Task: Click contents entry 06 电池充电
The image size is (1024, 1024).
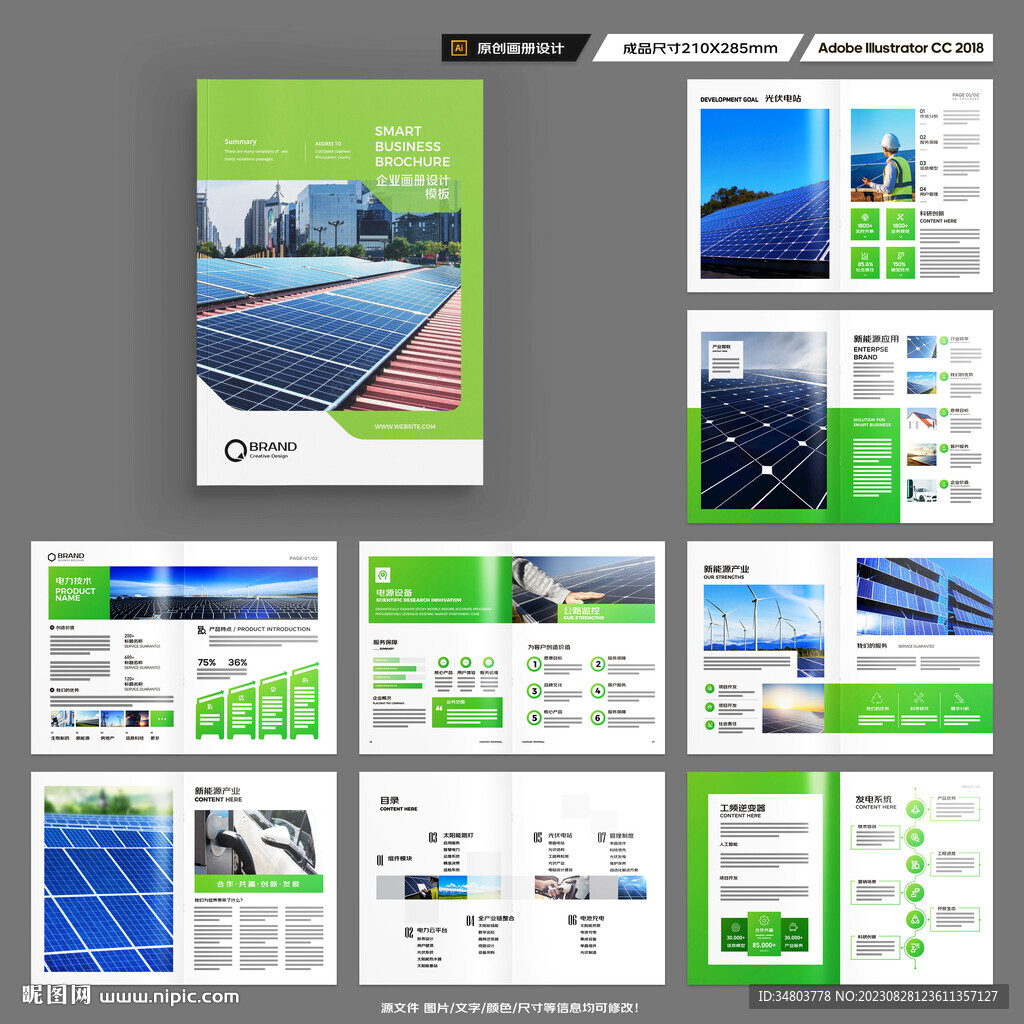Action: click(x=586, y=920)
